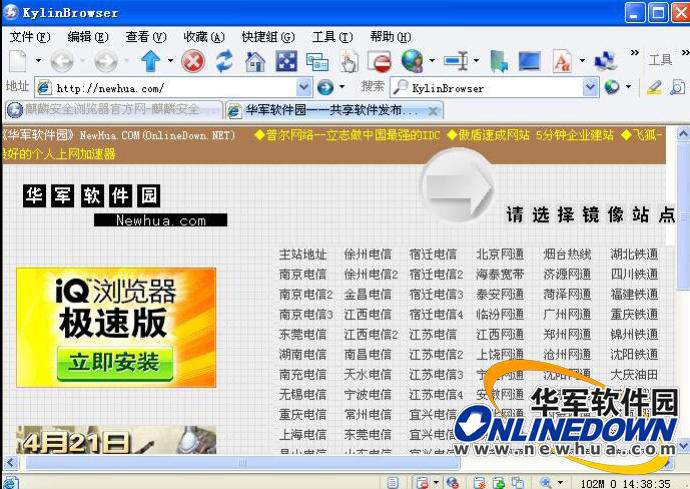The image size is (690, 489).
Task: Expand the address bar URL history dropdown
Action: (x=304, y=87)
